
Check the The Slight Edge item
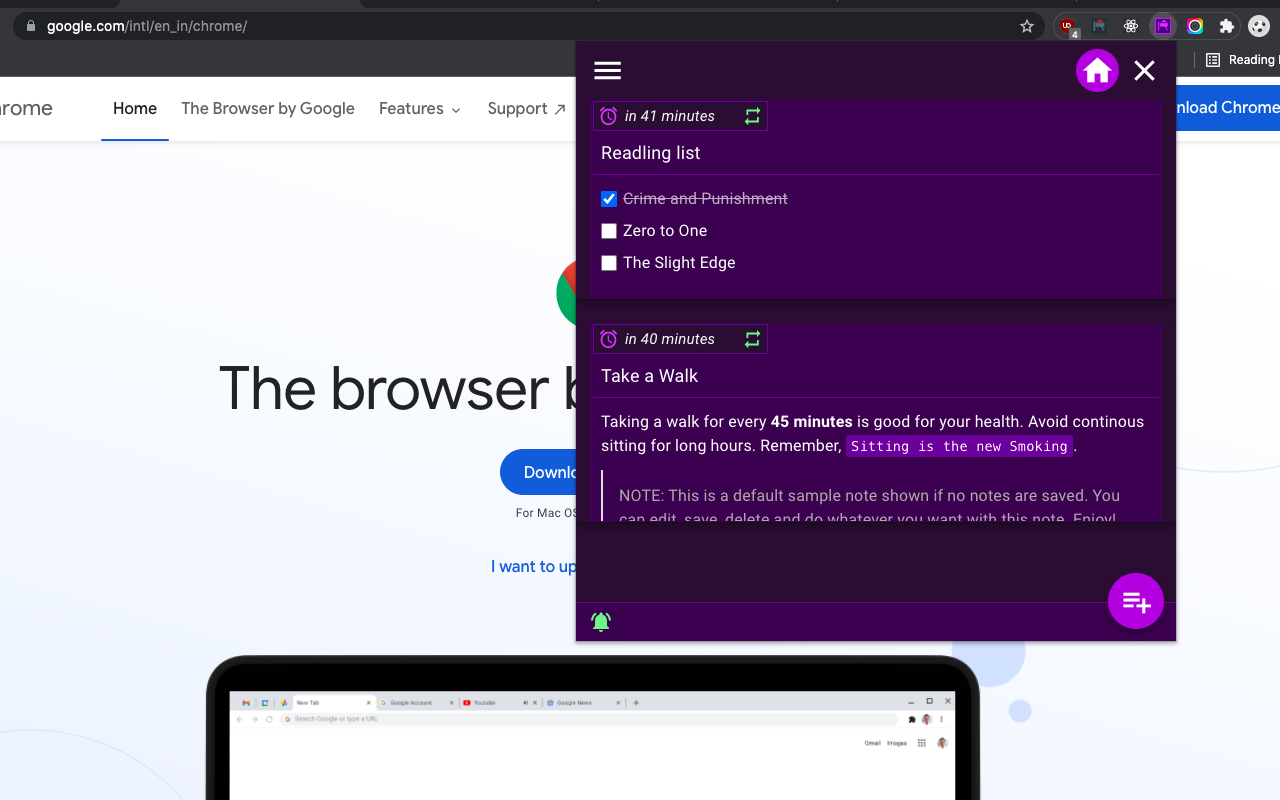[x=609, y=263]
